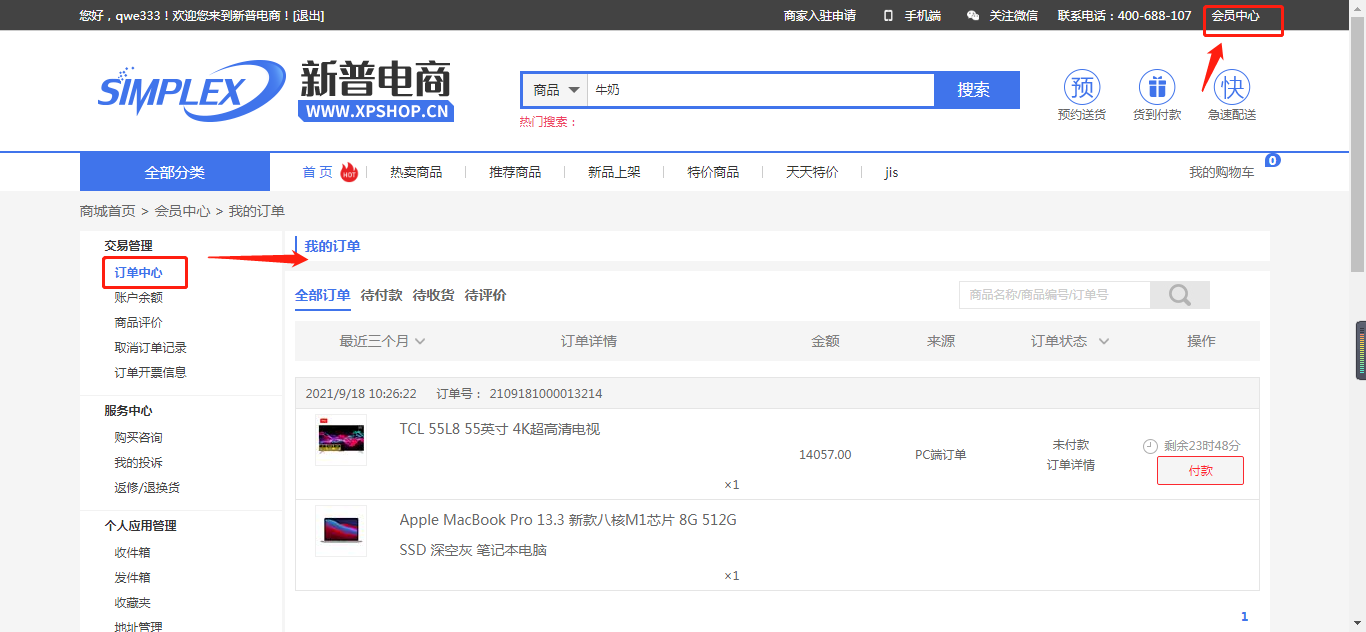Viewport: 1366px width, 632px height.
Task: Expand the 商品 search type dropdown
Action: tap(556, 90)
